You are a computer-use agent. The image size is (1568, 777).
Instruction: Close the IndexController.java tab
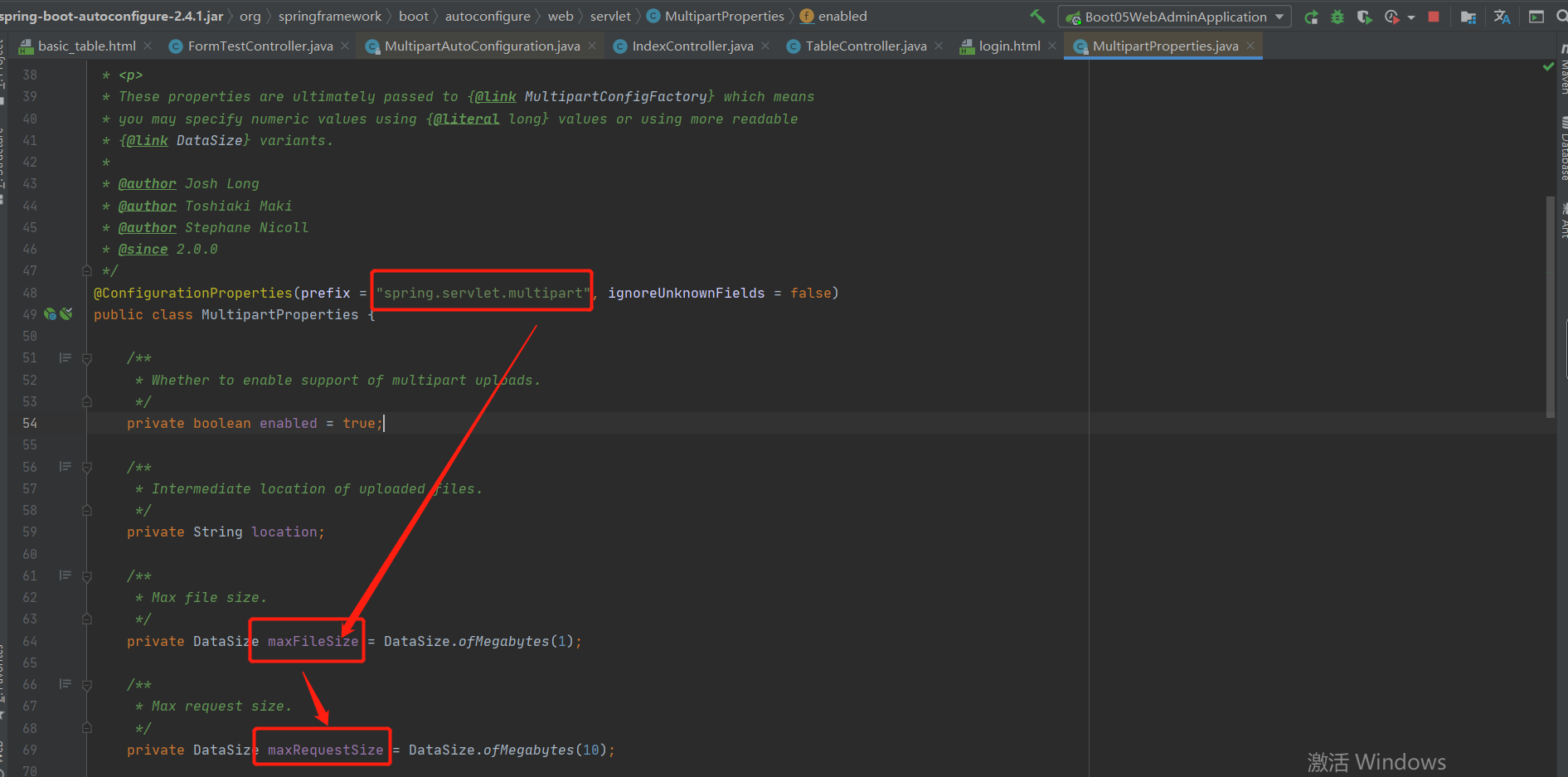click(x=765, y=46)
